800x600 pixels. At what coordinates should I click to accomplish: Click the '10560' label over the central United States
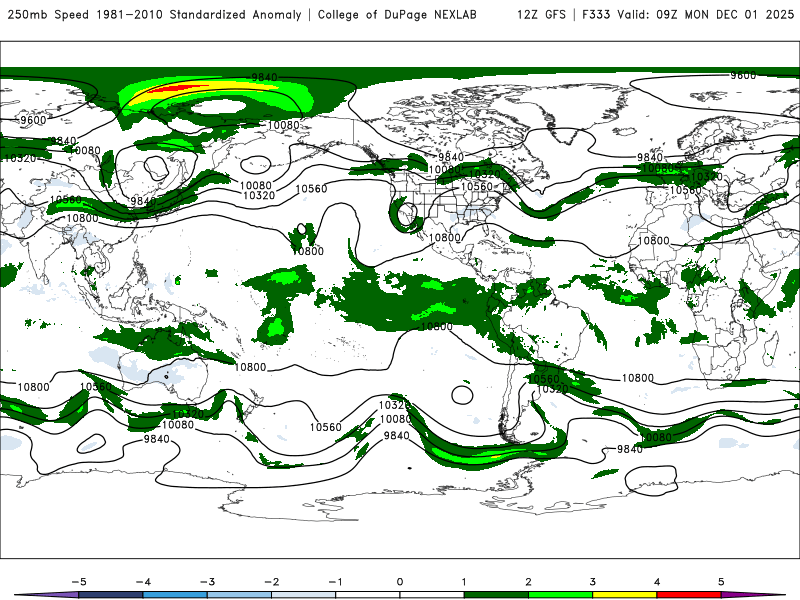(477, 187)
